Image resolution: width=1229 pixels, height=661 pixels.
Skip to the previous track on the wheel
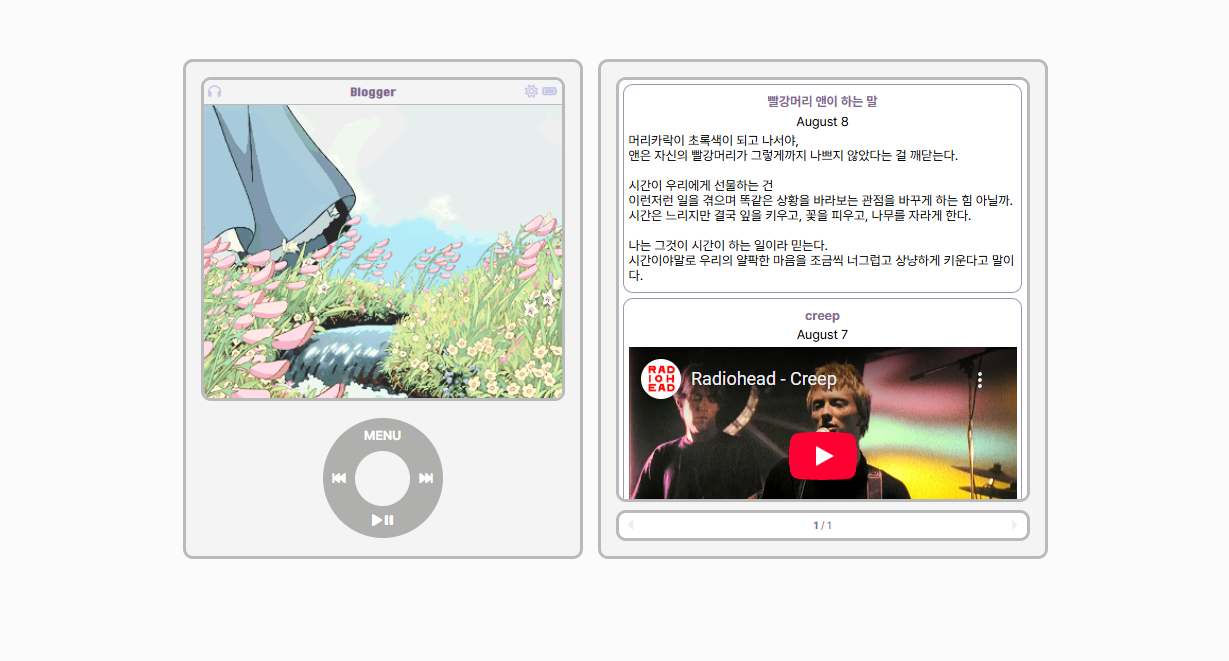339,478
